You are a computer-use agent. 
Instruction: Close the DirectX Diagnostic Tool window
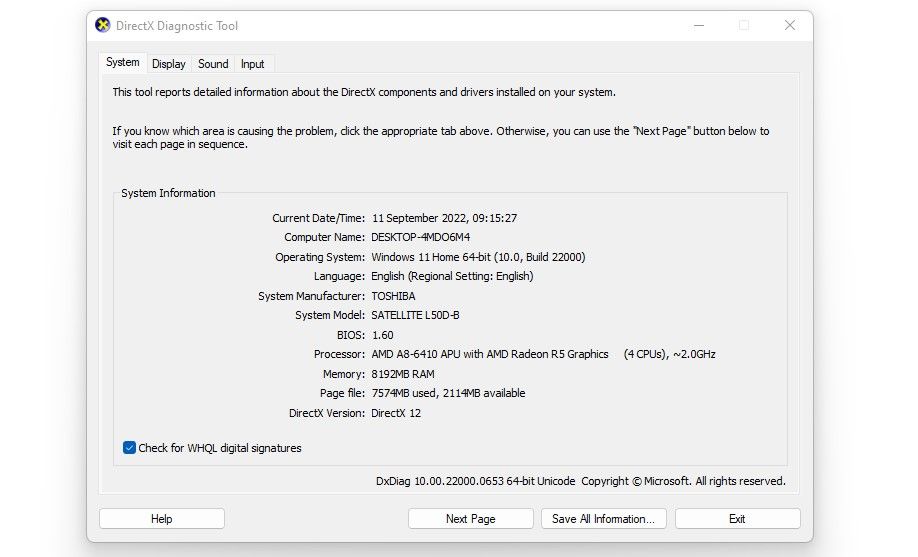click(790, 26)
